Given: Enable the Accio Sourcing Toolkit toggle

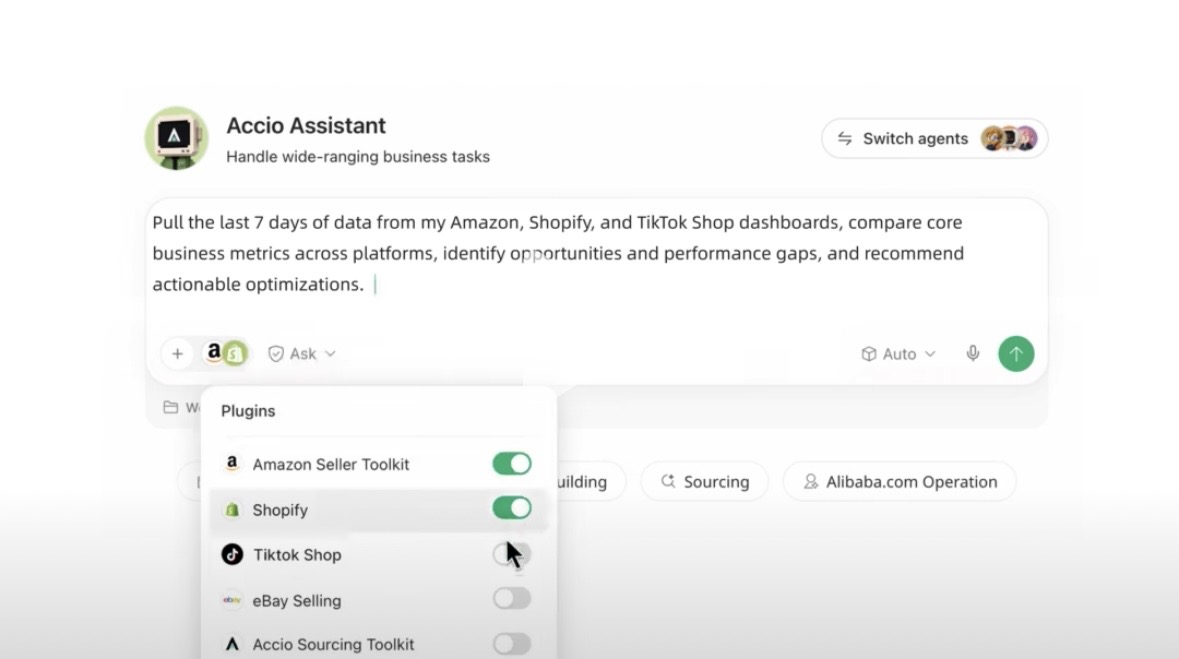Looking at the screenshot, I should [512, 643].
